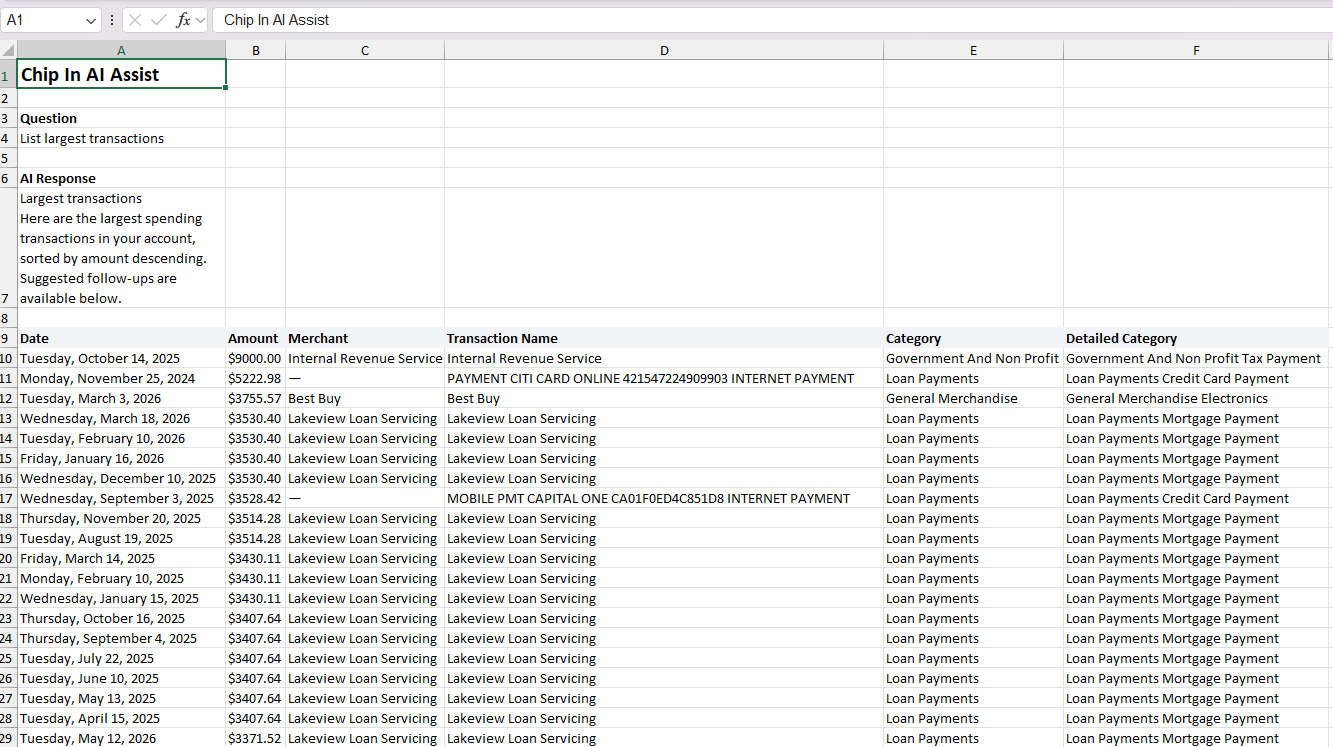The image size is (1333, 747).
Task: Select row 9 header
Action: pyautogui.click(x=8, y=338)
